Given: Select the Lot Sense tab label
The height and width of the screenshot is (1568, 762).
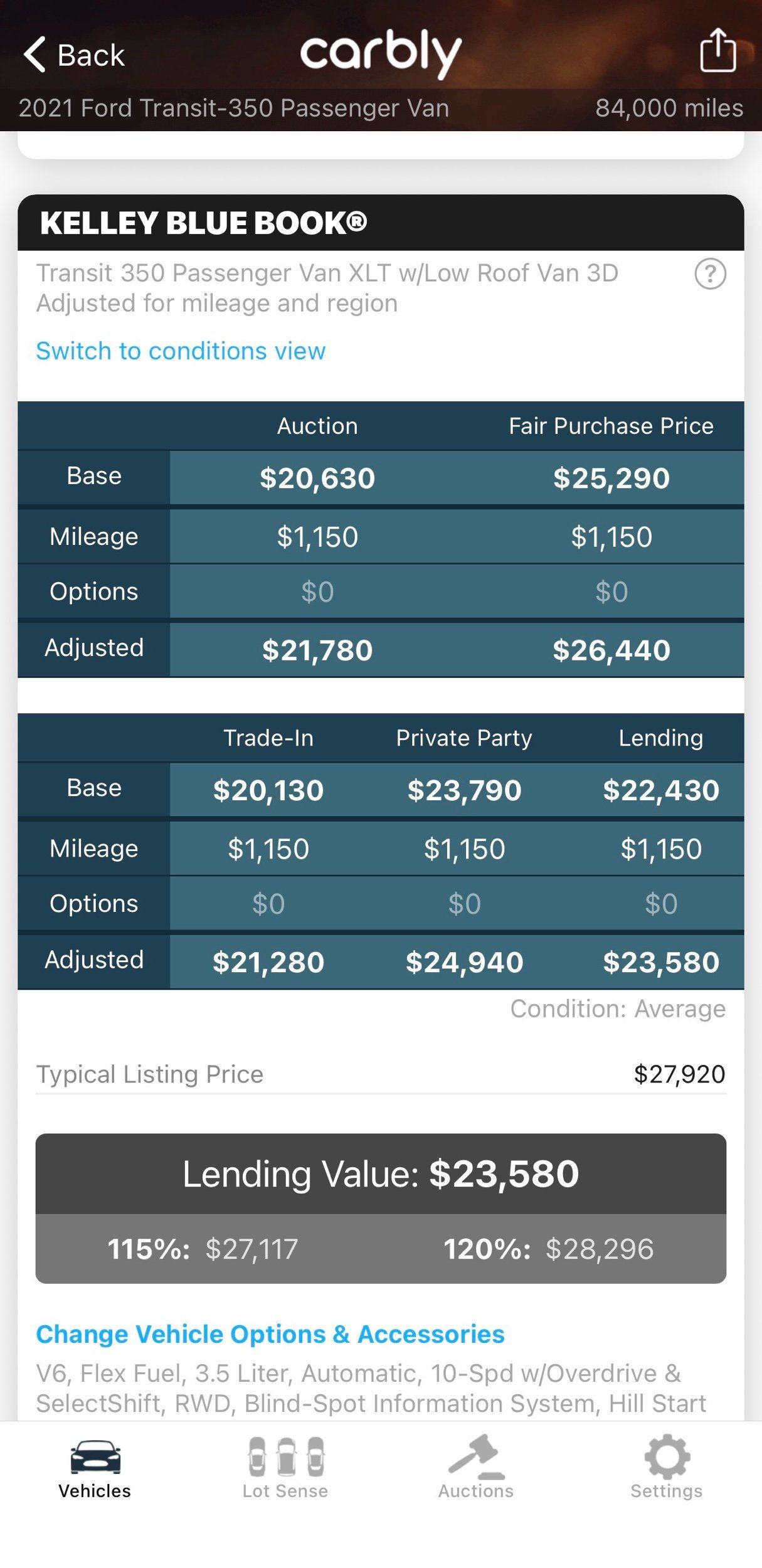Looking at the screenshot, I should pyautogui.click(x=285, y=1491).
